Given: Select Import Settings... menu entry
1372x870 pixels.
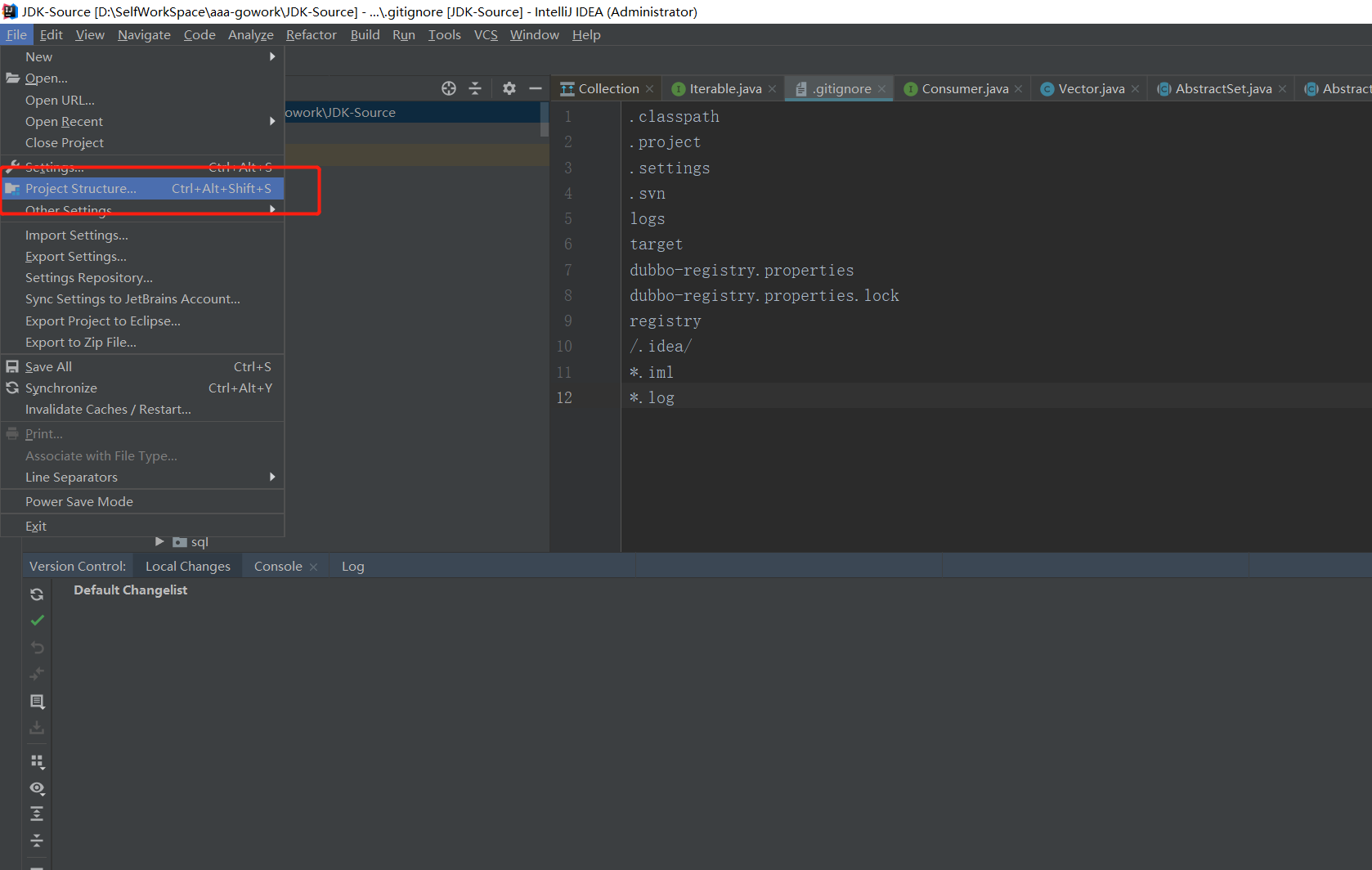Looking at the screenshot, I should pyautogui.click(x=142, y=235).
